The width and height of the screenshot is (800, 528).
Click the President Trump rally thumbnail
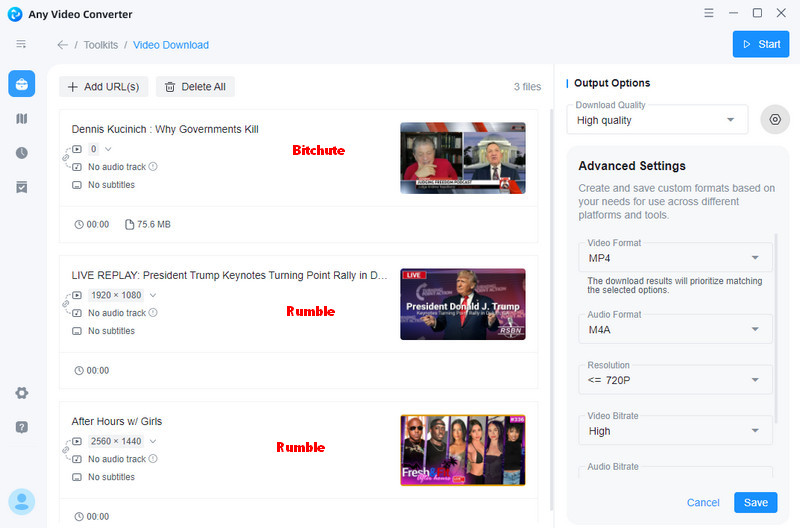463,304
